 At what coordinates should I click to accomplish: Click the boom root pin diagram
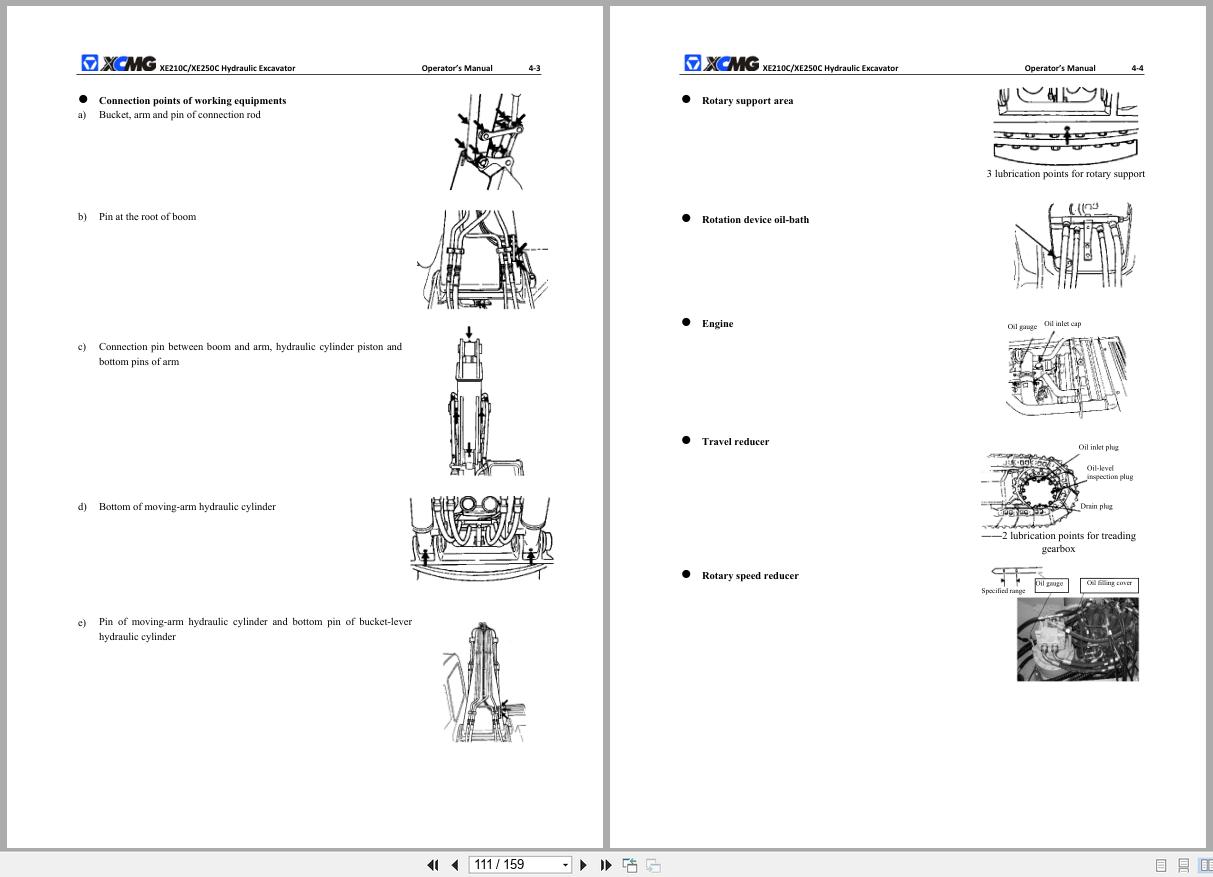[x=483, y=259]
